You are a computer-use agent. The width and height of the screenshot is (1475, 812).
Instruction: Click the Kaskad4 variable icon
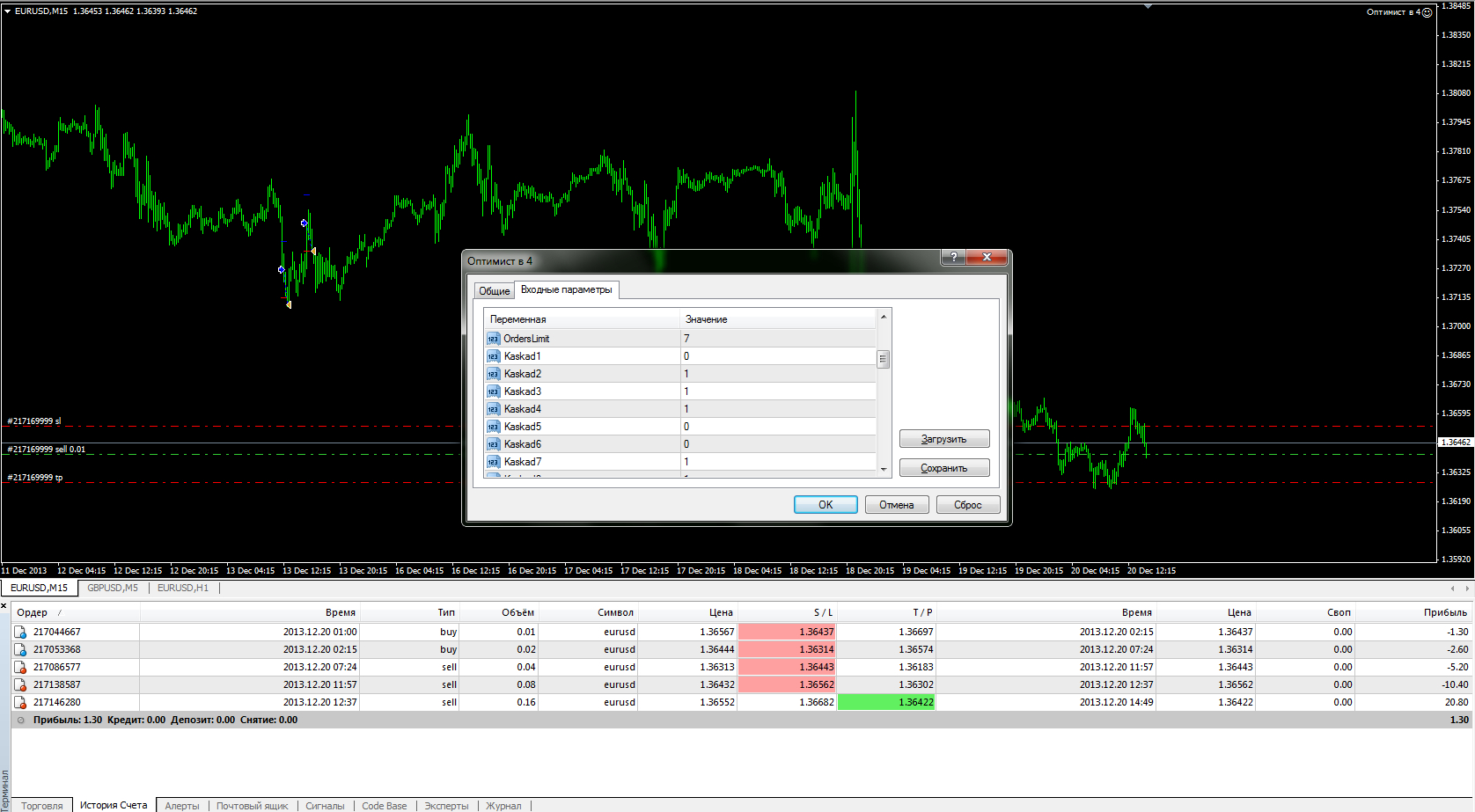point(493,409)
